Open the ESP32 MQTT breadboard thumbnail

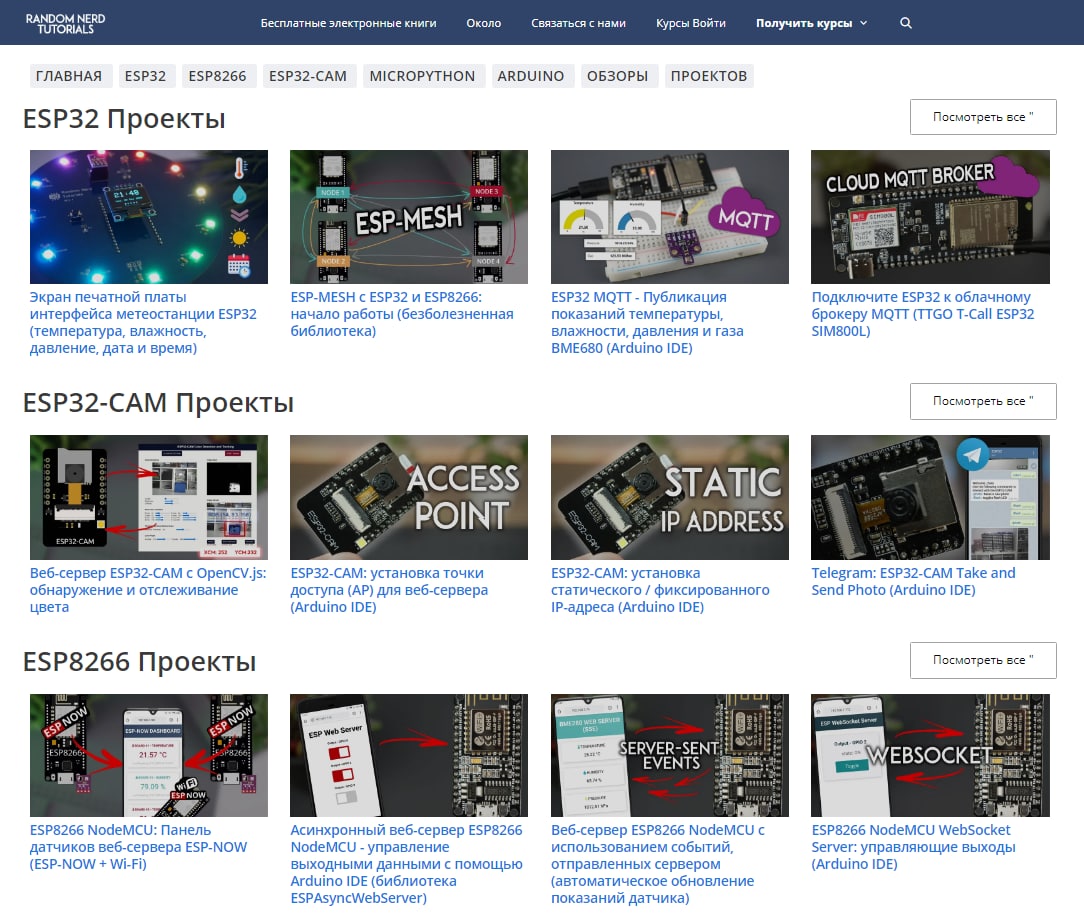(x=669, y=216)
